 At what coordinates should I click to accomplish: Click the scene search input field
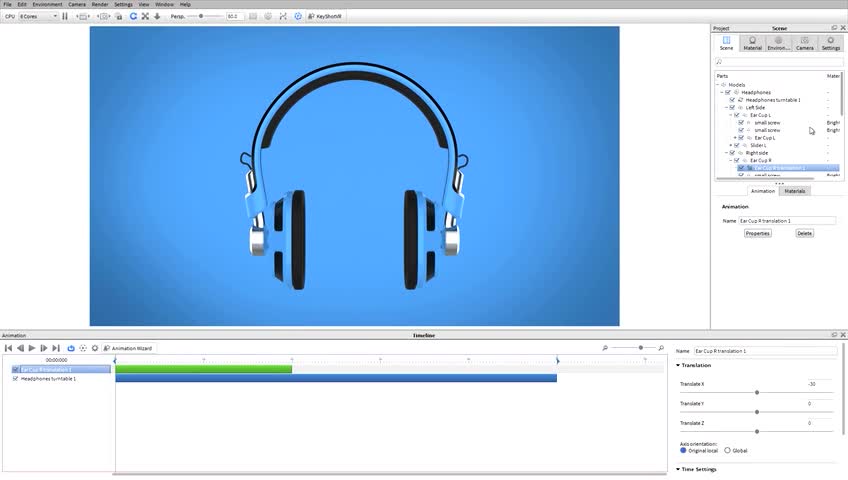tap(779, 62)
